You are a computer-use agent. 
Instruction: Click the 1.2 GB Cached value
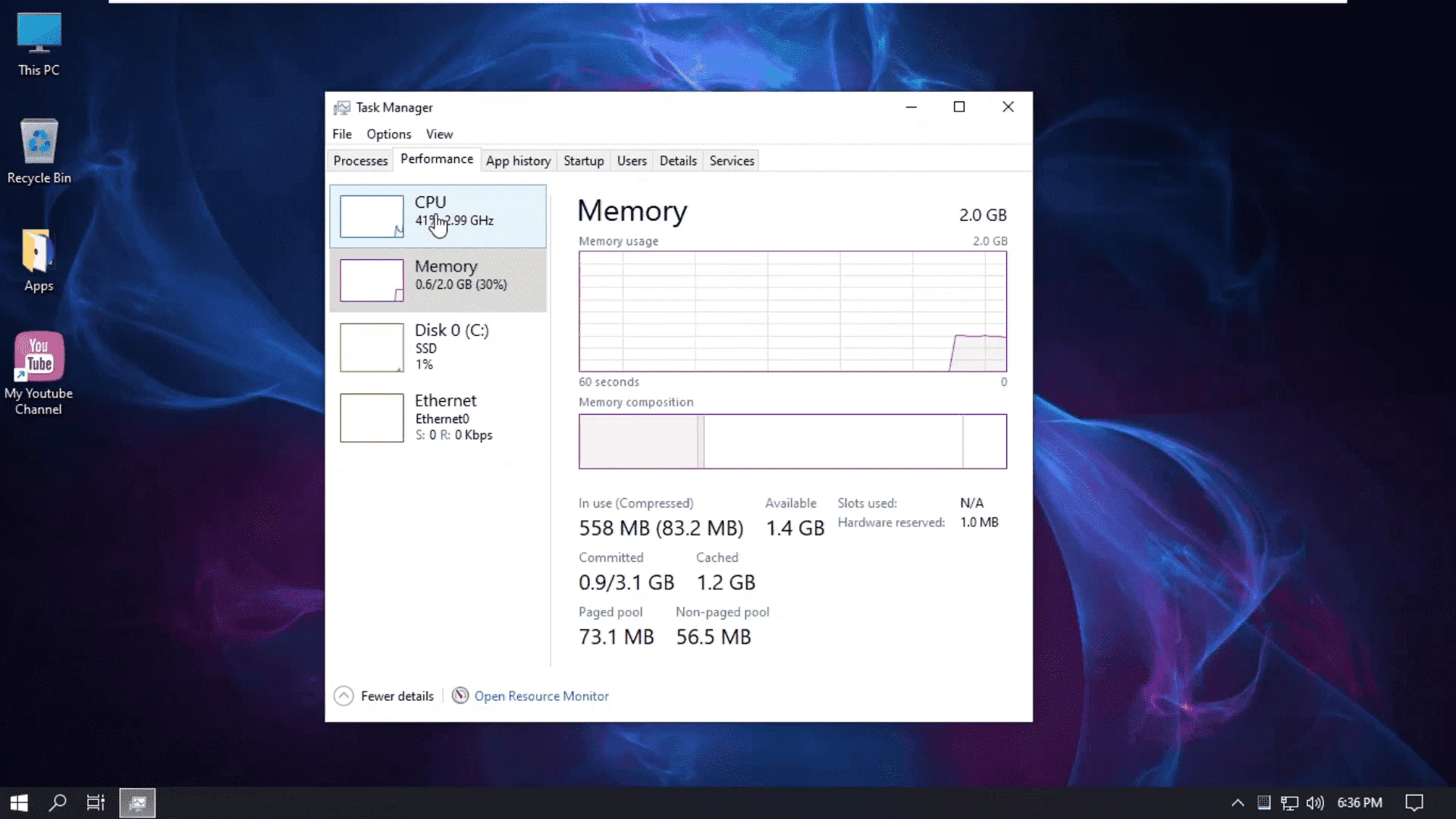click(726, 582)
